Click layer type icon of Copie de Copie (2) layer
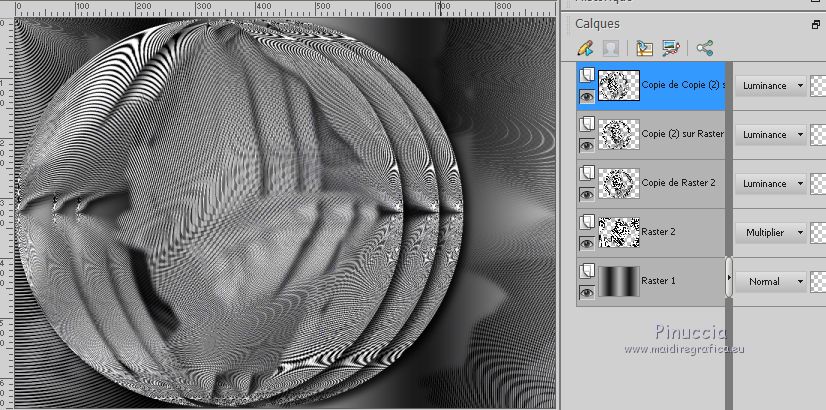Image resolution: width=826 pixels, height=410 pixels. click(x=587, y=75)
